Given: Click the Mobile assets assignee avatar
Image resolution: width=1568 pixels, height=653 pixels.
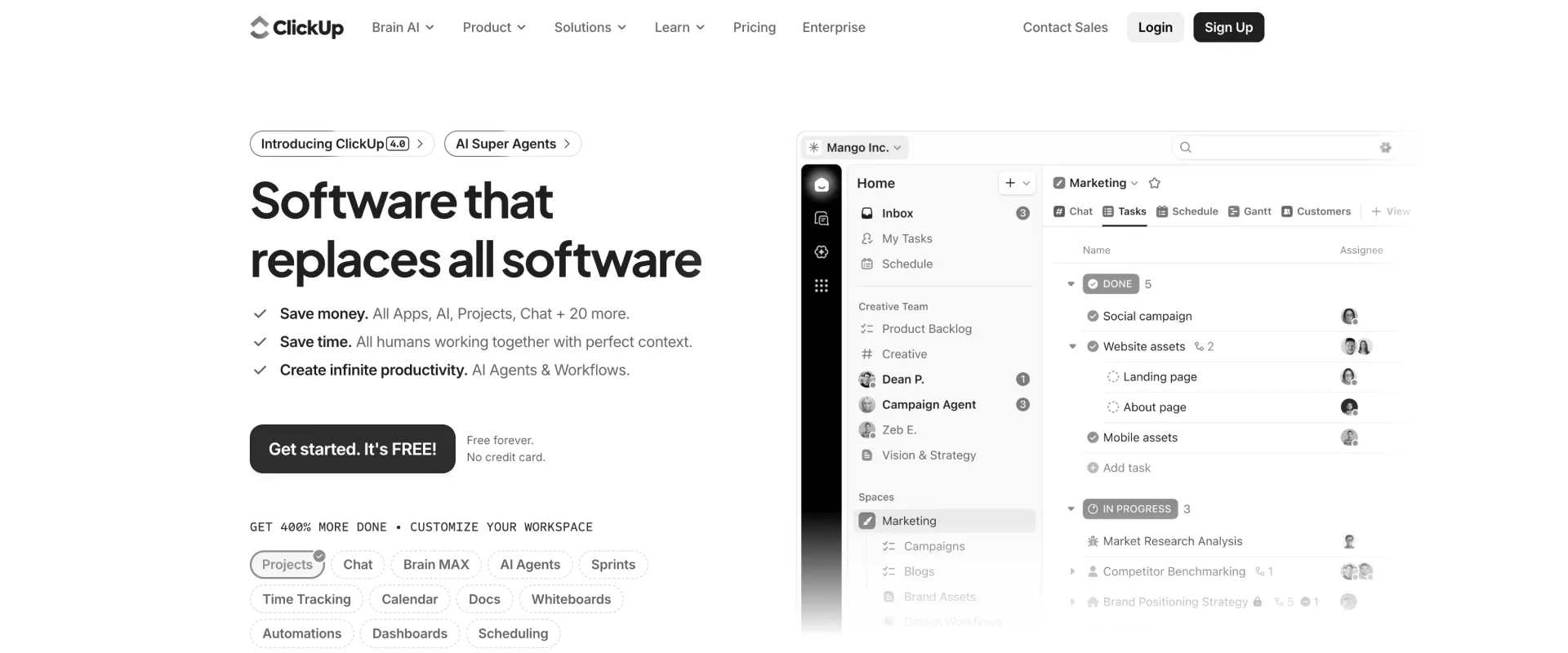Looking at the screenshot, I should 1349,438.
